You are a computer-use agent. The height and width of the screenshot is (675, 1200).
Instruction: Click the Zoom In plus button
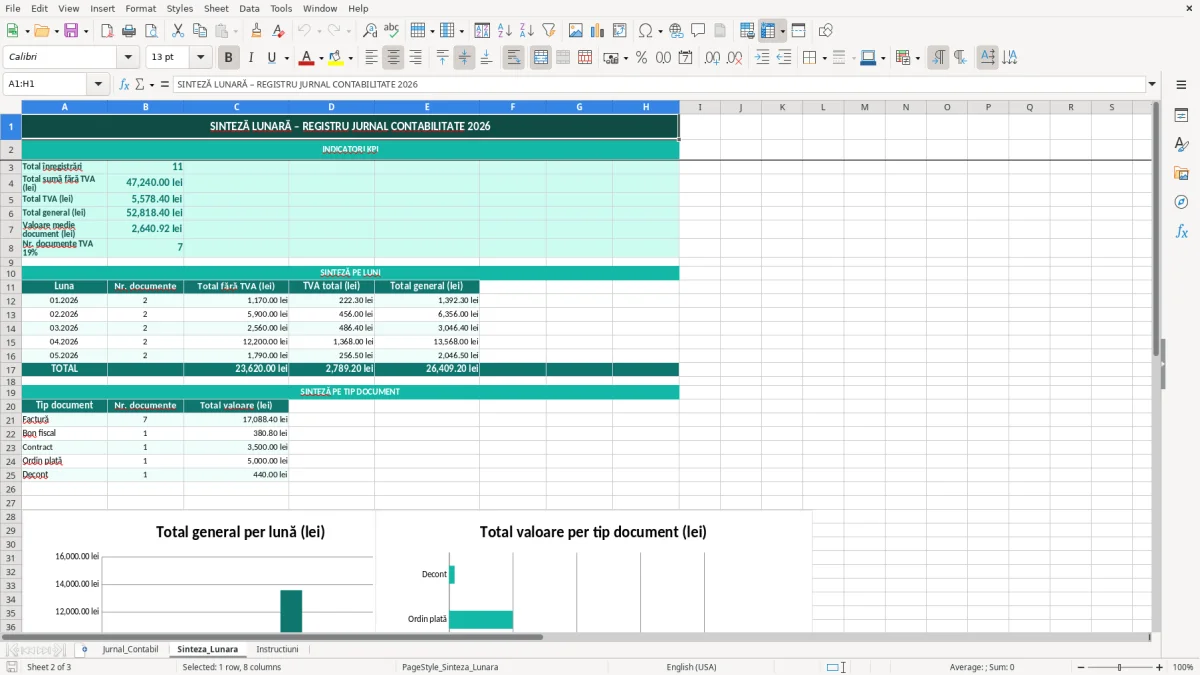click(1160, 667)
